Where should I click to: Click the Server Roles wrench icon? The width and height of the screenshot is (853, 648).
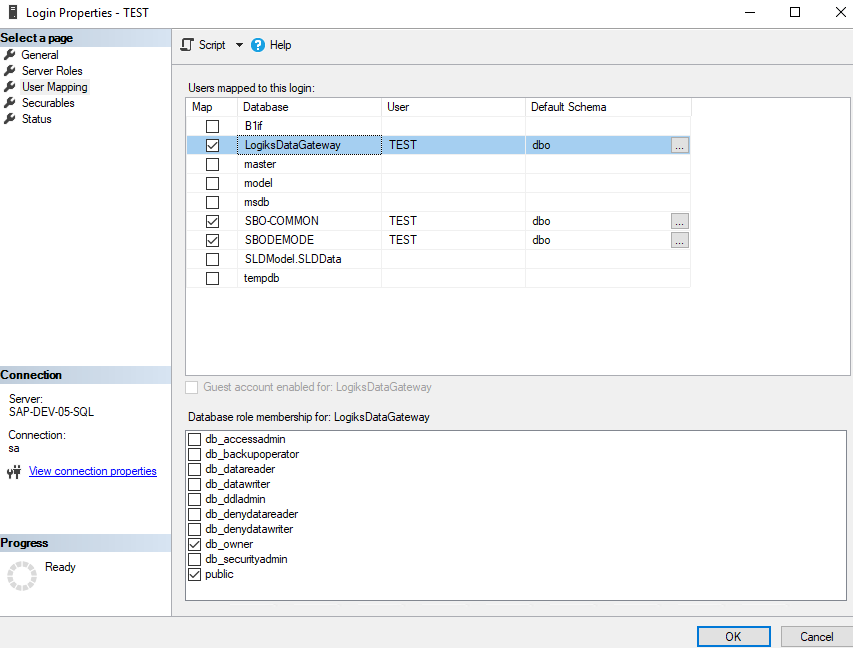(11, 71)
